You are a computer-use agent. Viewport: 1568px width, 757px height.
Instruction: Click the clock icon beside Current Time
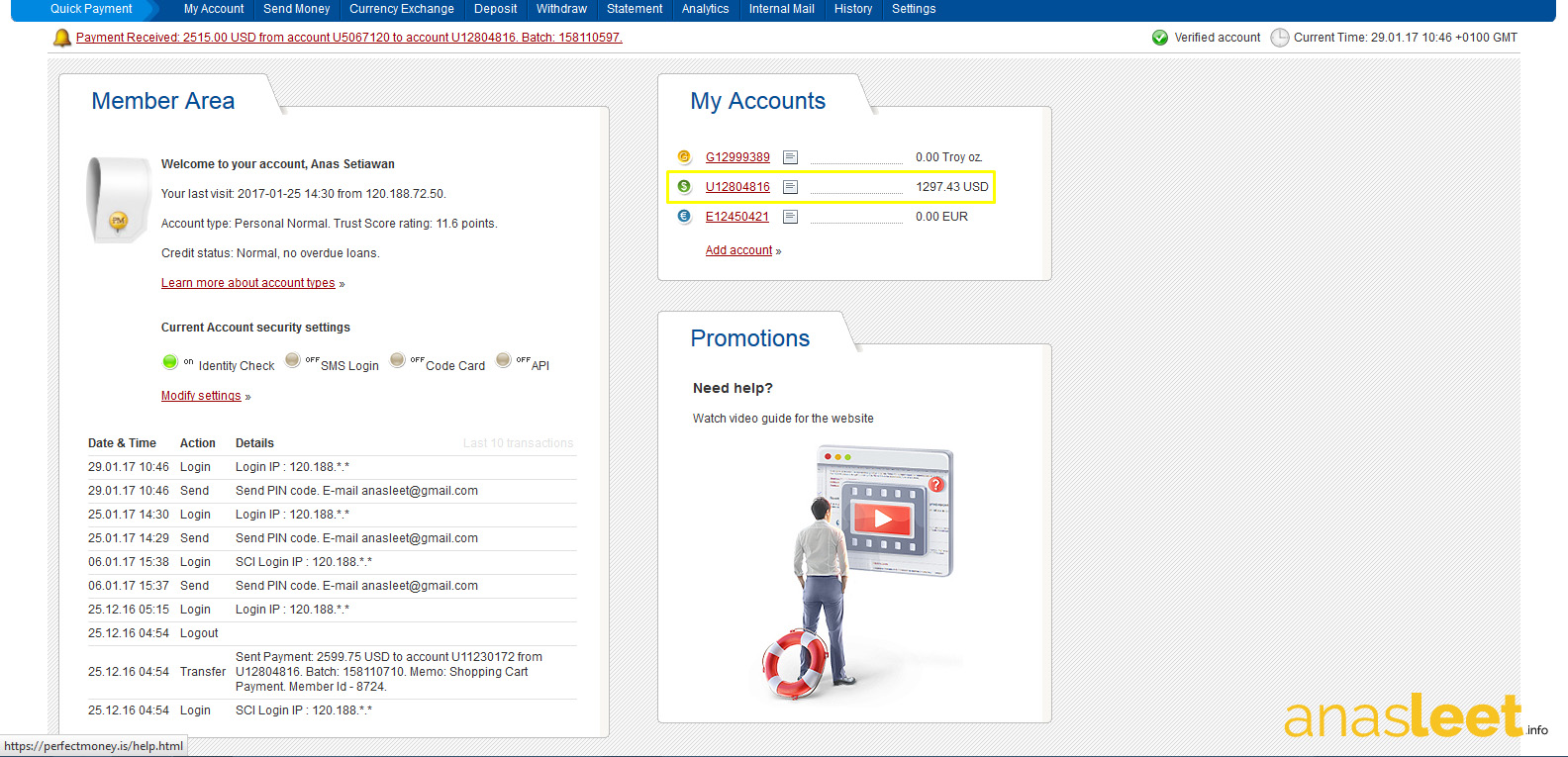coord(1280,38)
